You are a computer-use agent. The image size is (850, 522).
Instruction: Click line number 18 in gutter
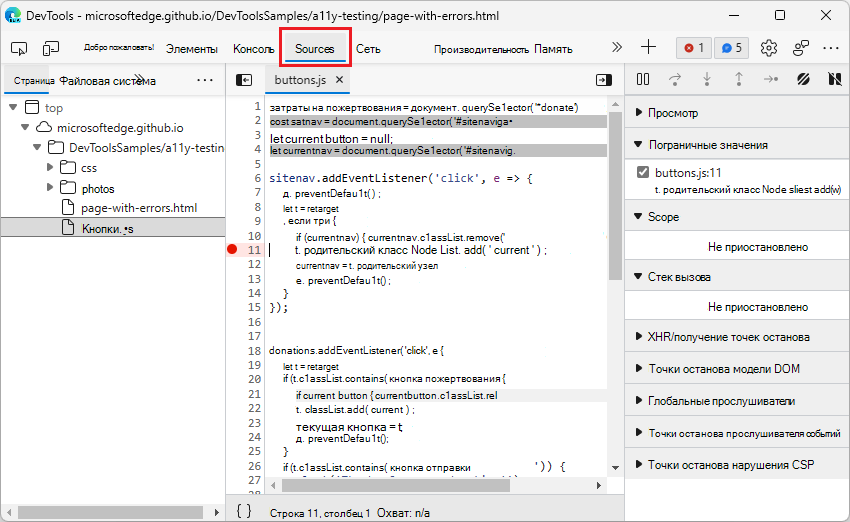pyautogui.click(x=254, y=350)
